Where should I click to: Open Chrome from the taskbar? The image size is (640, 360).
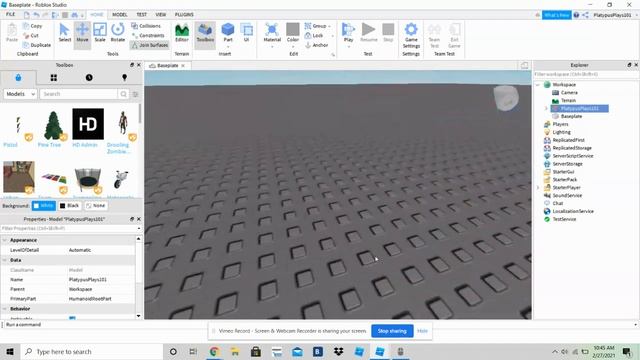[x=214, y=351]
